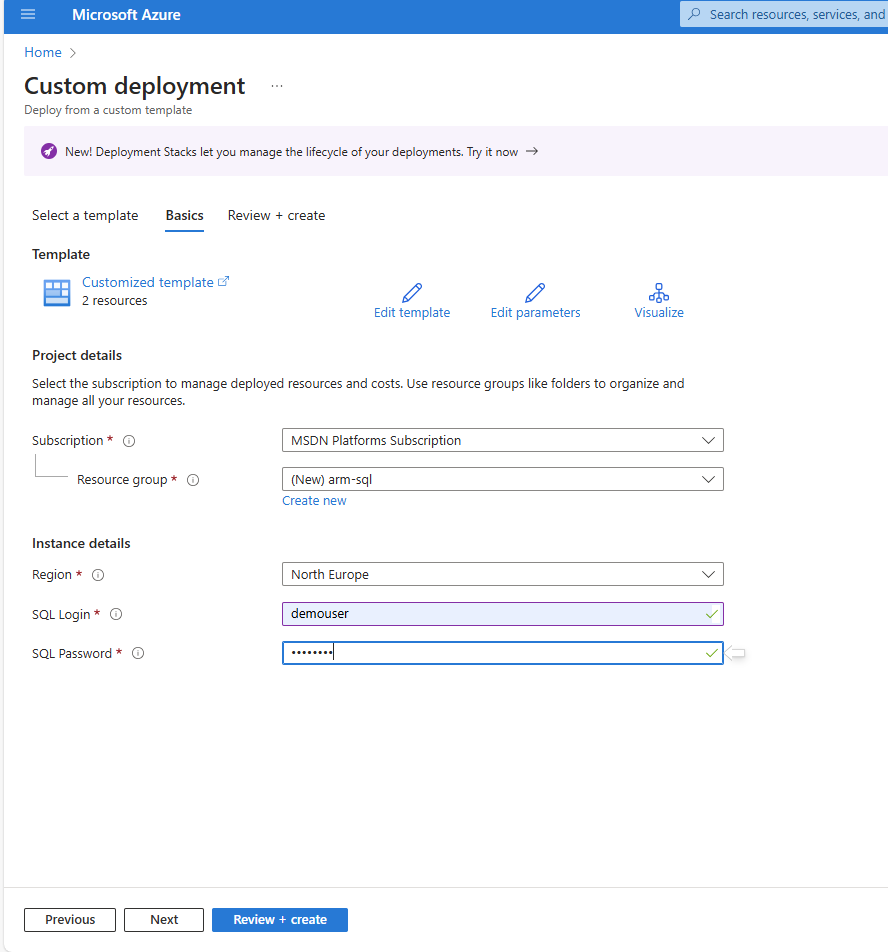This screenshot has height=952, width=888.
Task: Expand the Subscription dropdown
Action: click(x=502, y=440)
